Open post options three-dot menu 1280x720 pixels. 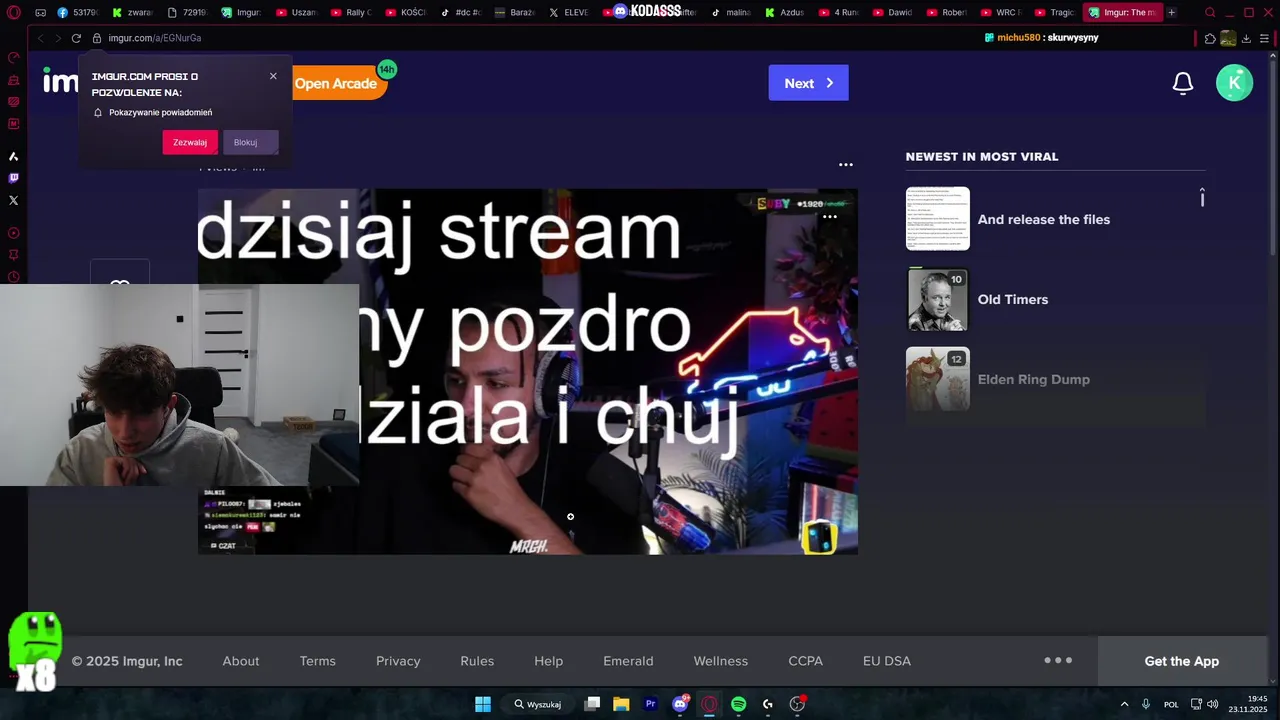(x=846, y=165)
